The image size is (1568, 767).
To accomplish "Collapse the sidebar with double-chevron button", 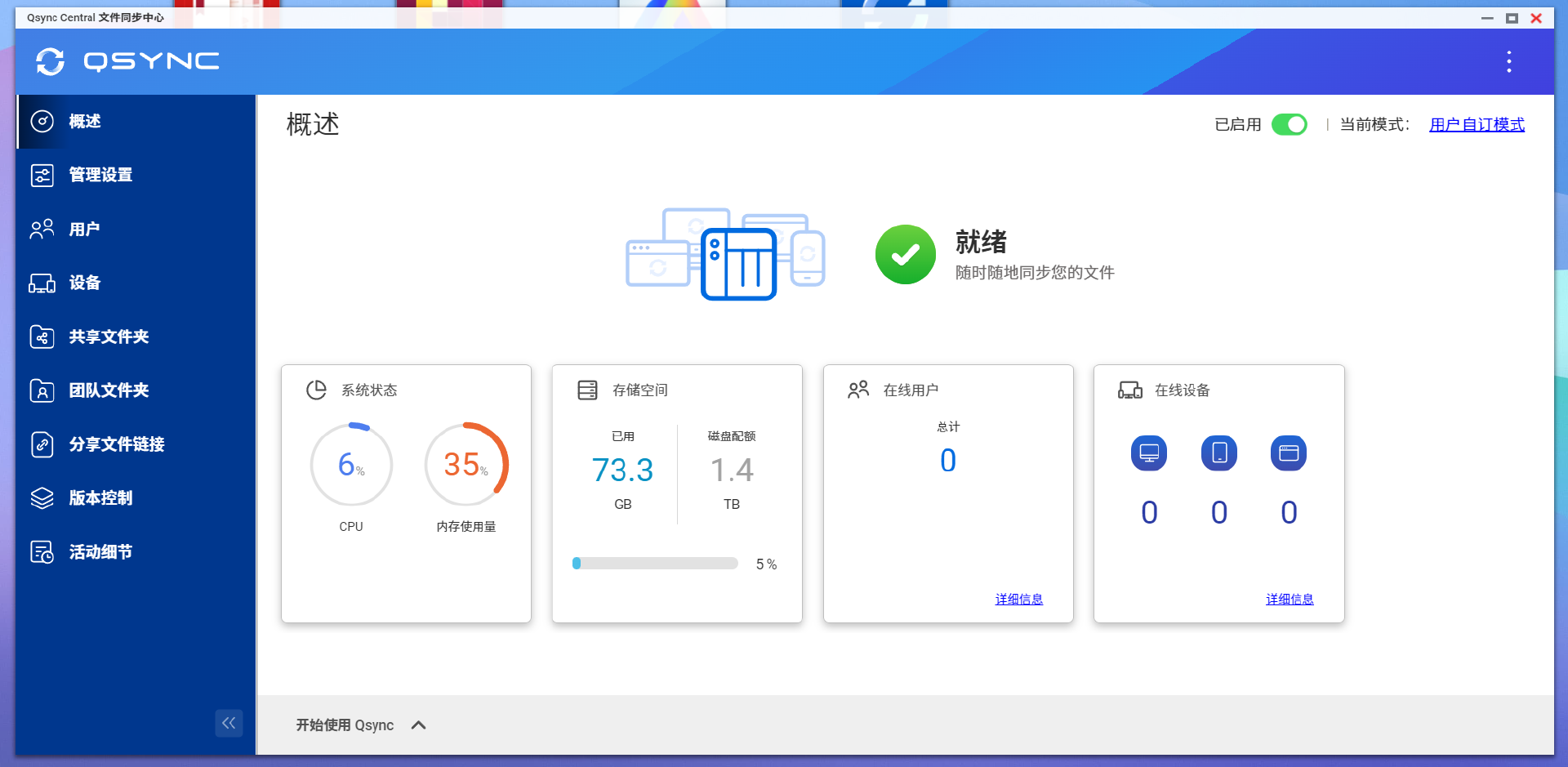I will click(229, 723).
